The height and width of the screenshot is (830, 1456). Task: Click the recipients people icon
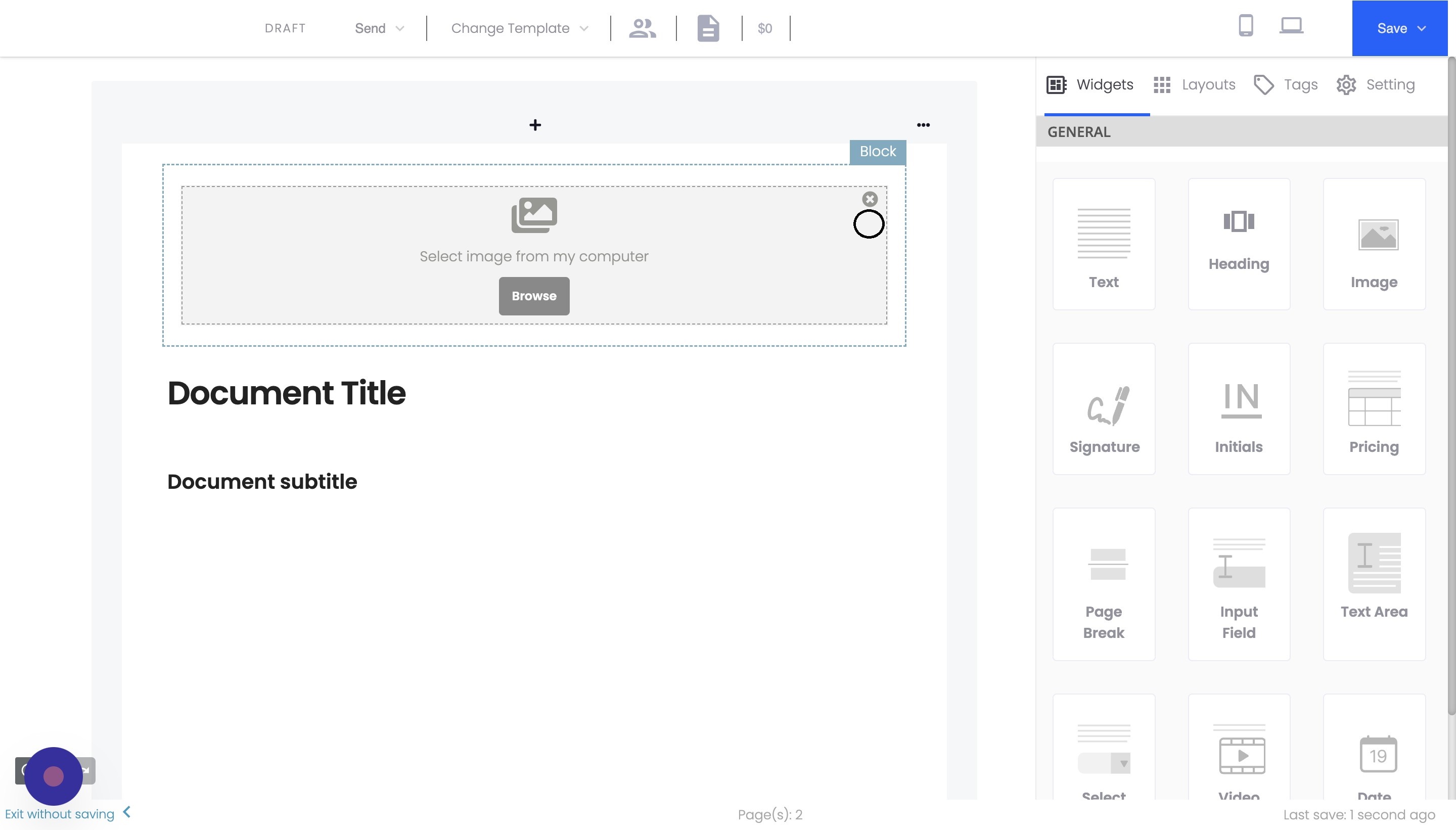[x=643, y=28]
